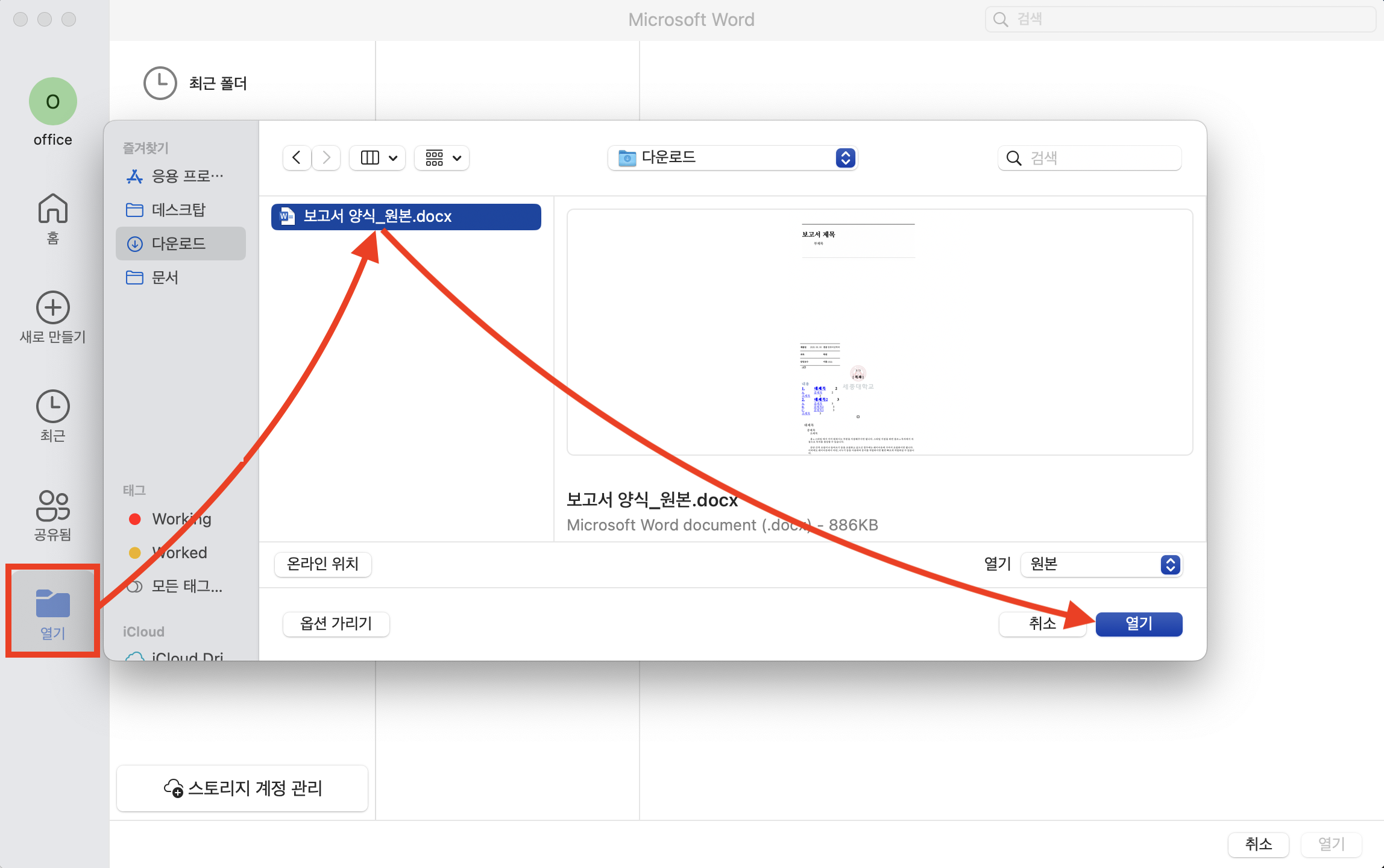Image resolution: width=1384 pixels, height=868 pixels.
Task: Click 스토리지 계정 관리 button
Action: 242,788
